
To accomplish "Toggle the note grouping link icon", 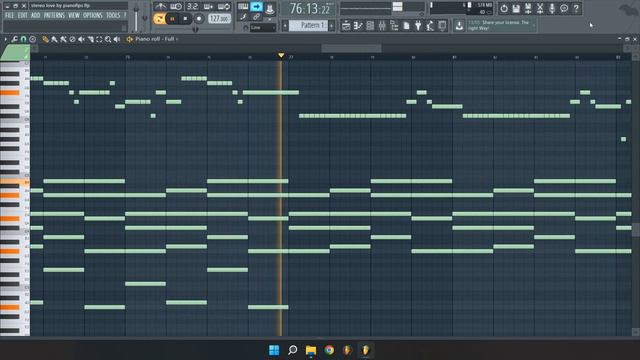I will 256,17.
